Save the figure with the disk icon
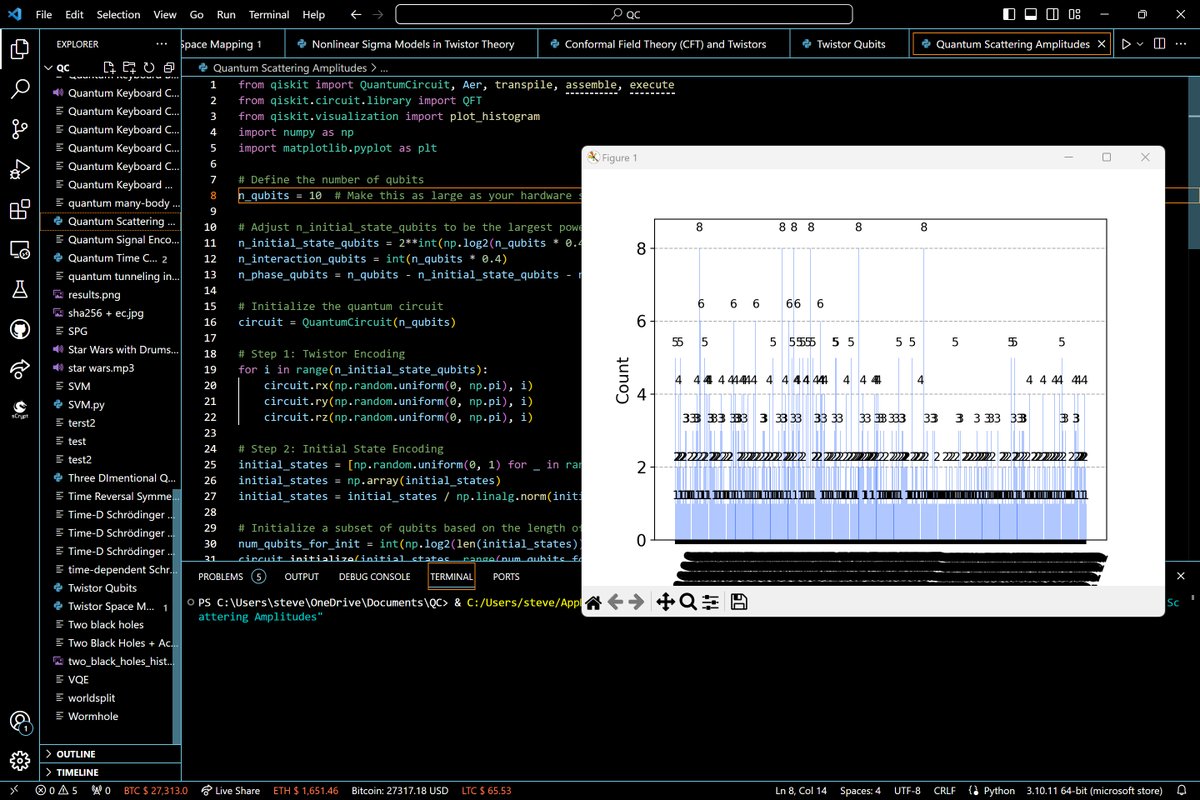 pos(739,602)
